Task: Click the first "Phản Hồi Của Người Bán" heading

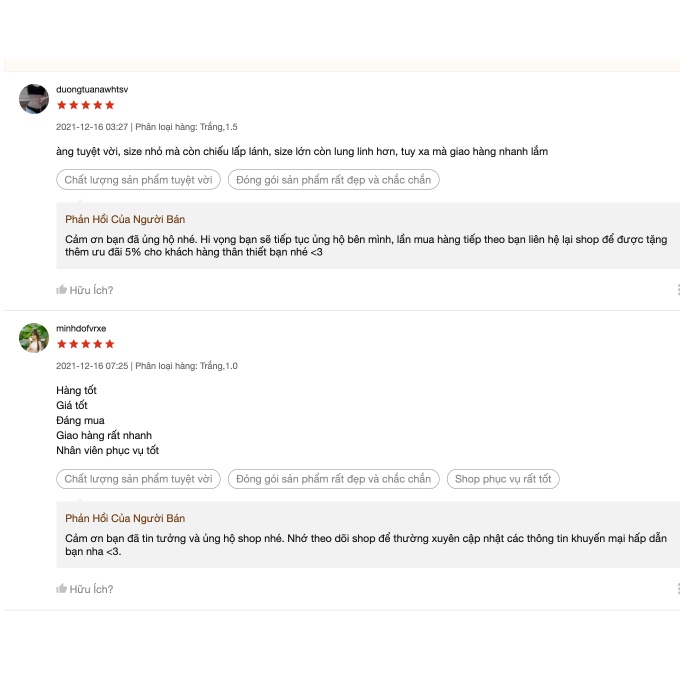Action: [125, 219]
